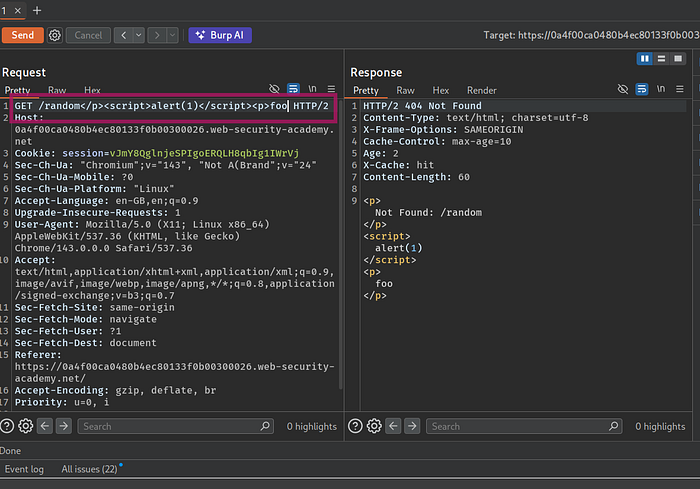Viewport: 700px width, 489px height.
Task: Go forward to next request in history
Action: 157,35
